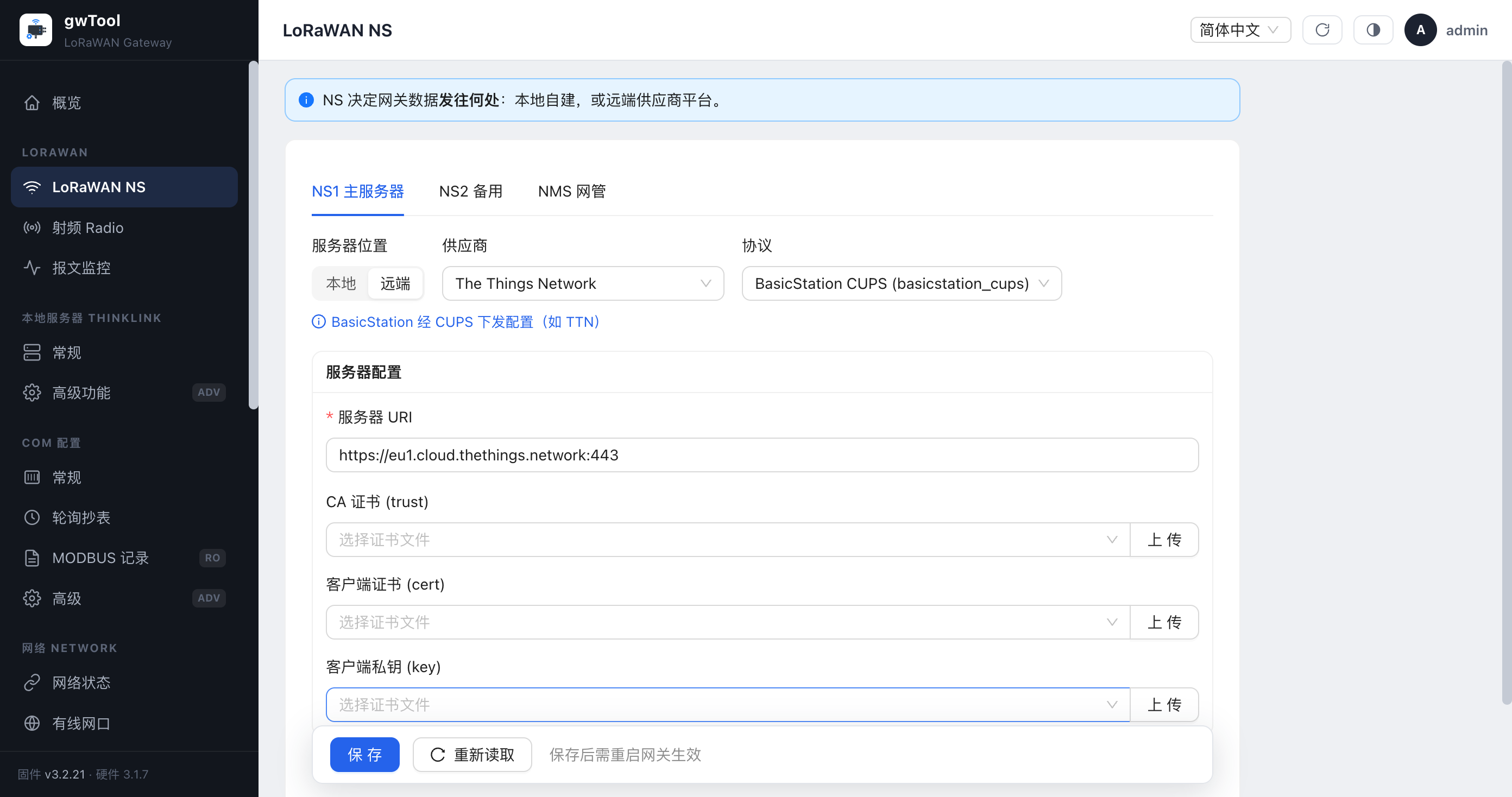Open COM 配置 常规 port icon
The image size is (1512, 797).
click(31, 477)
